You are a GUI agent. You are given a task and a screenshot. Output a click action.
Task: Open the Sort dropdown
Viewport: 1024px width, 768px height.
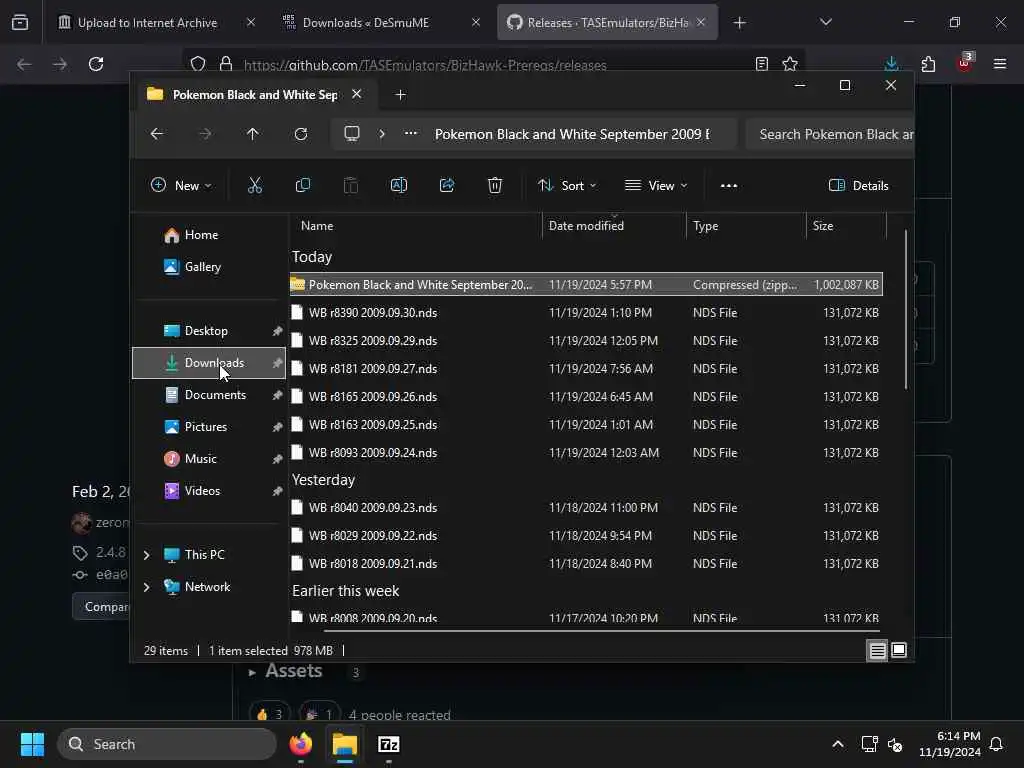[x=567, y=185]
